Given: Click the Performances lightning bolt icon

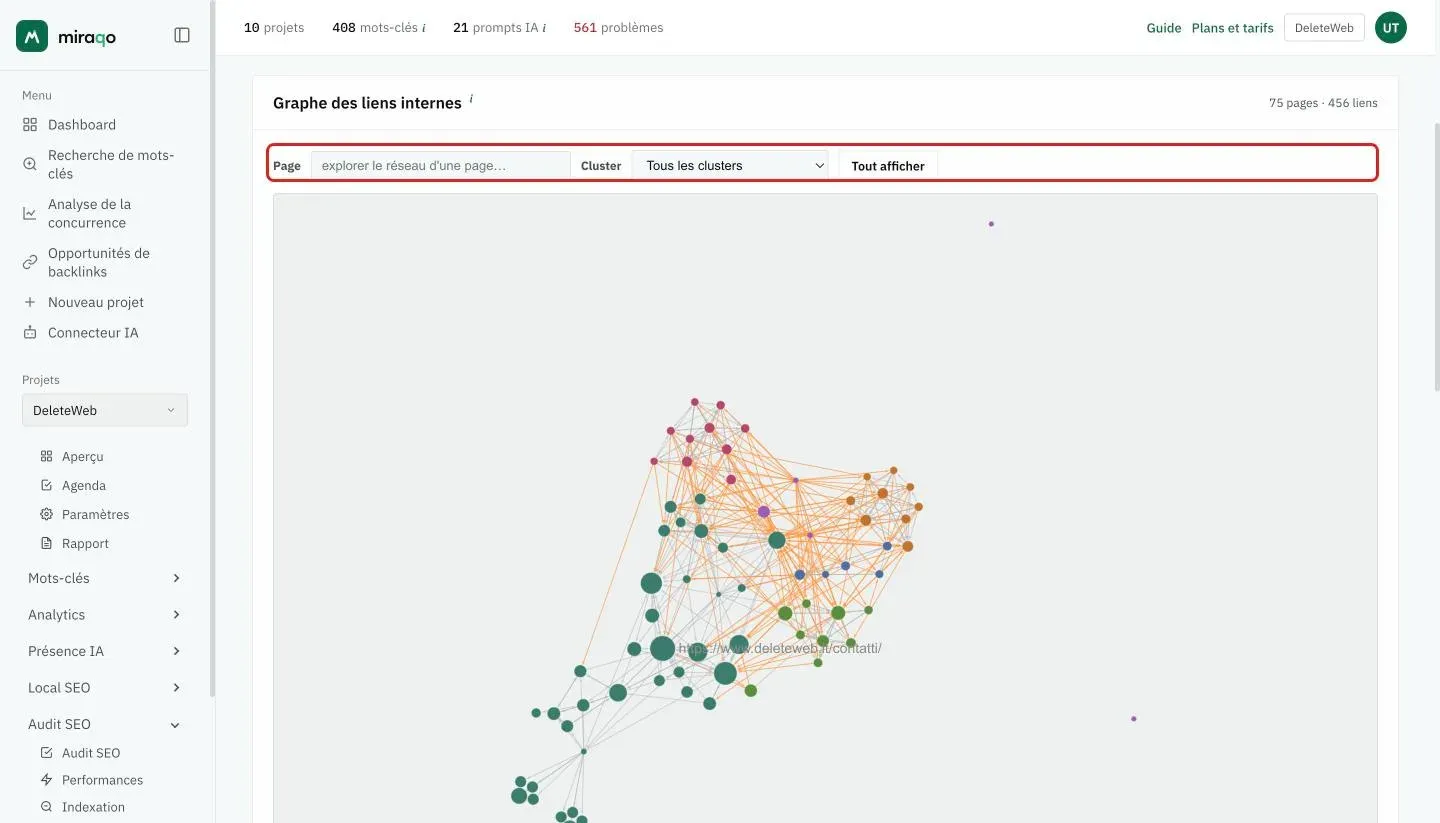Looking at the screenshot, I should [46, 780].
